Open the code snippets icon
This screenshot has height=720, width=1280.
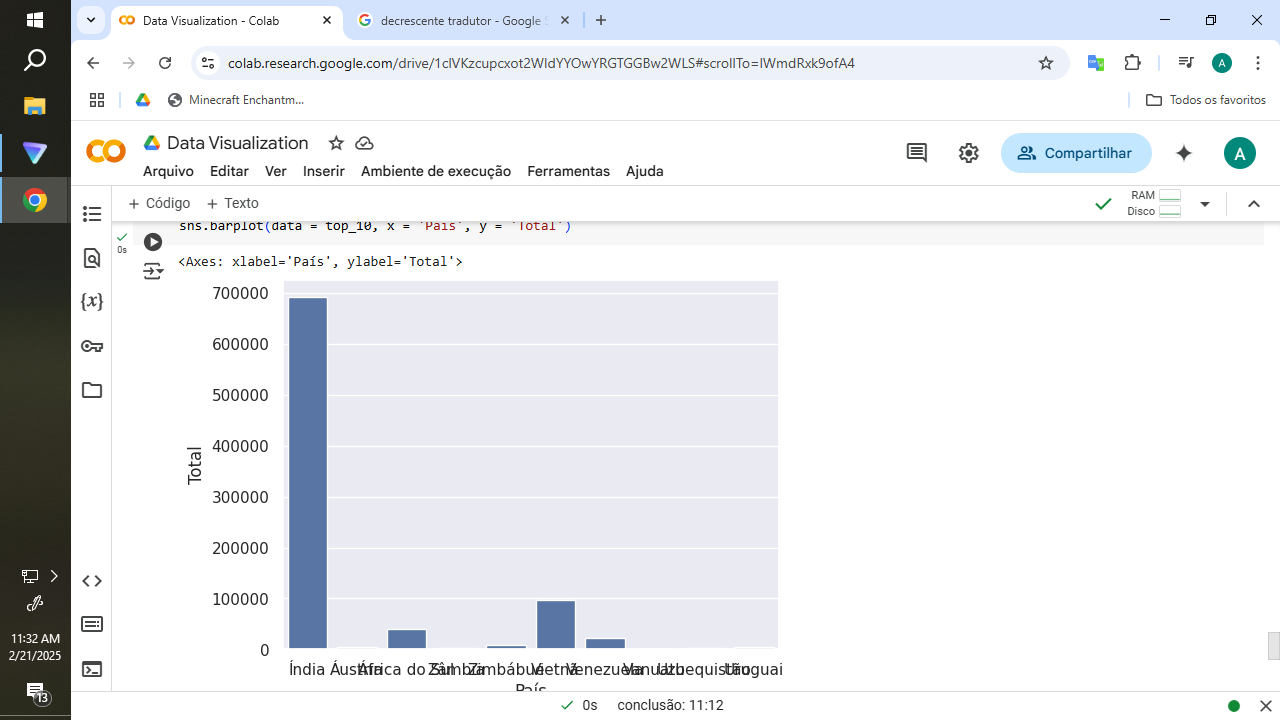tap(92, 581)
